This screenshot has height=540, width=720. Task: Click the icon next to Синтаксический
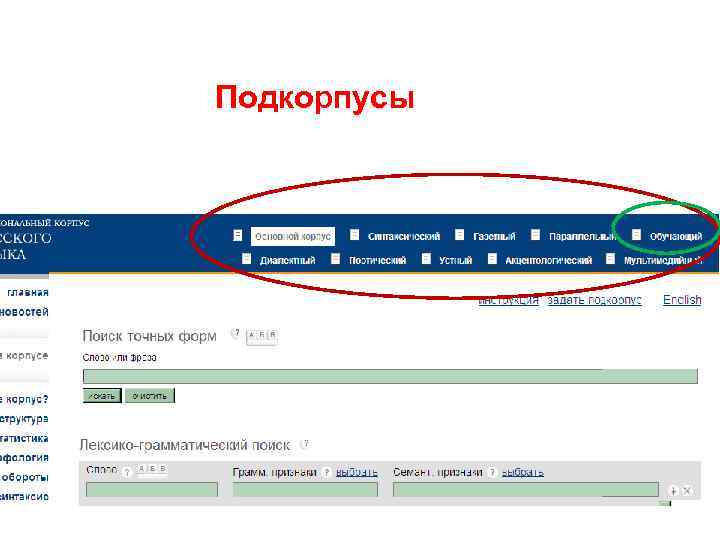click(354, 235)
